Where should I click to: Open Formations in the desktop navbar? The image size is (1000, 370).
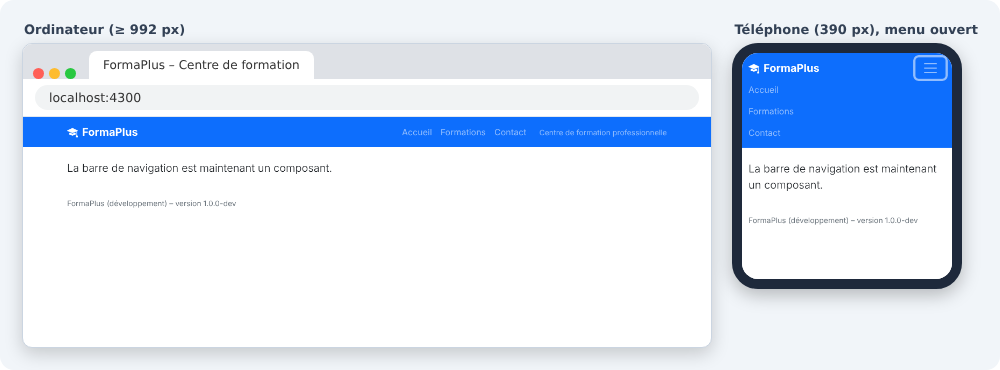point(463,132)
